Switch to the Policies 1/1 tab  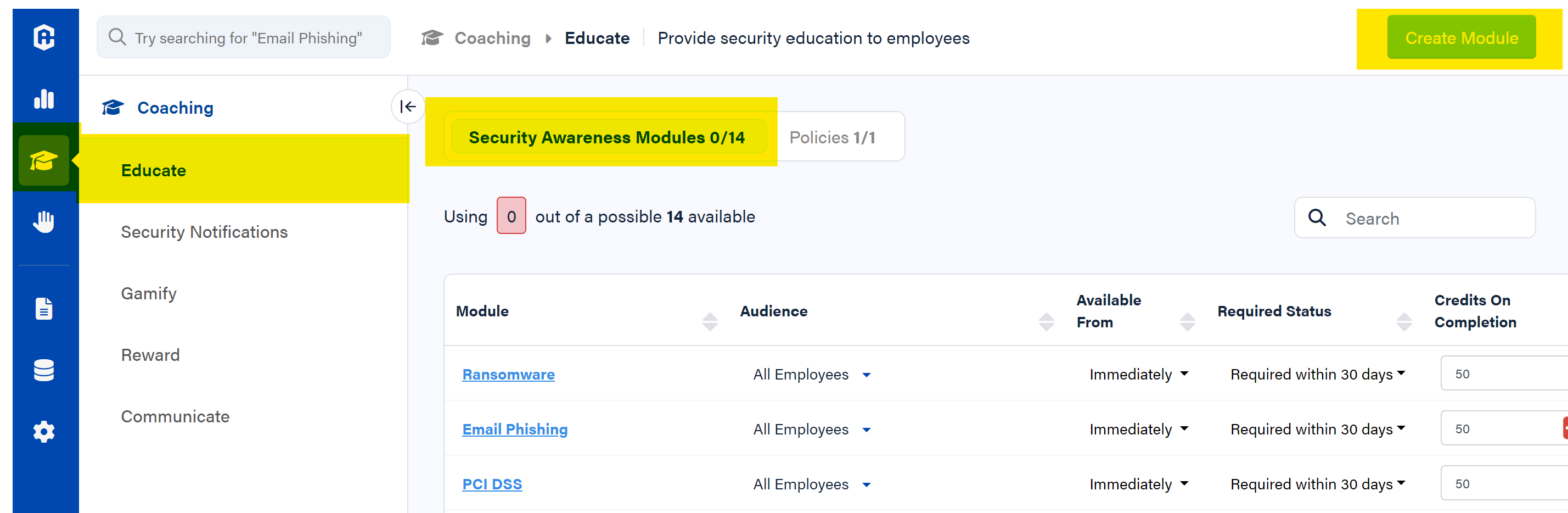(x=832, y=136)
